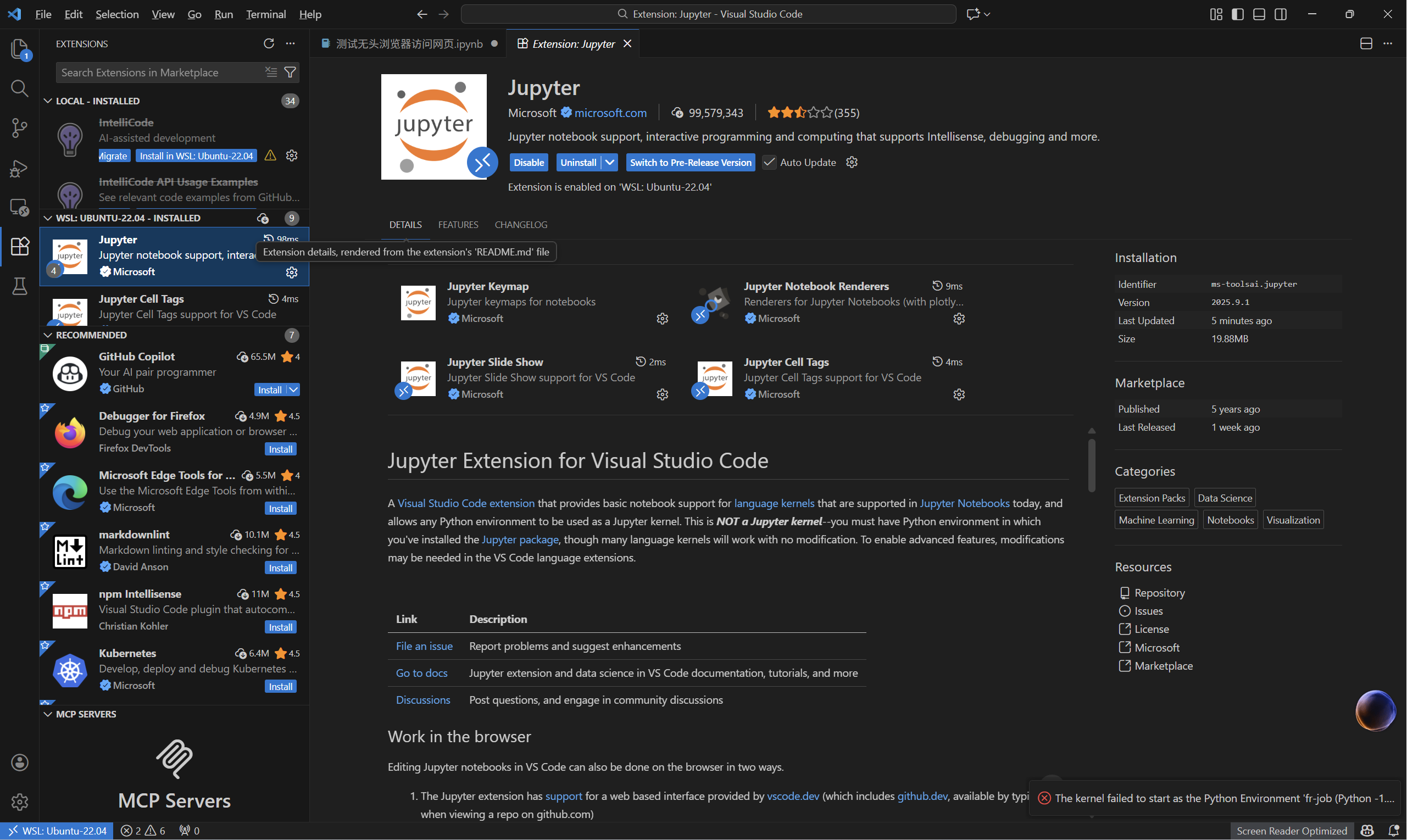Screen dimensions: 1407x840
Task: Open Accounts icon in activity bar
Action: [19, 763]
